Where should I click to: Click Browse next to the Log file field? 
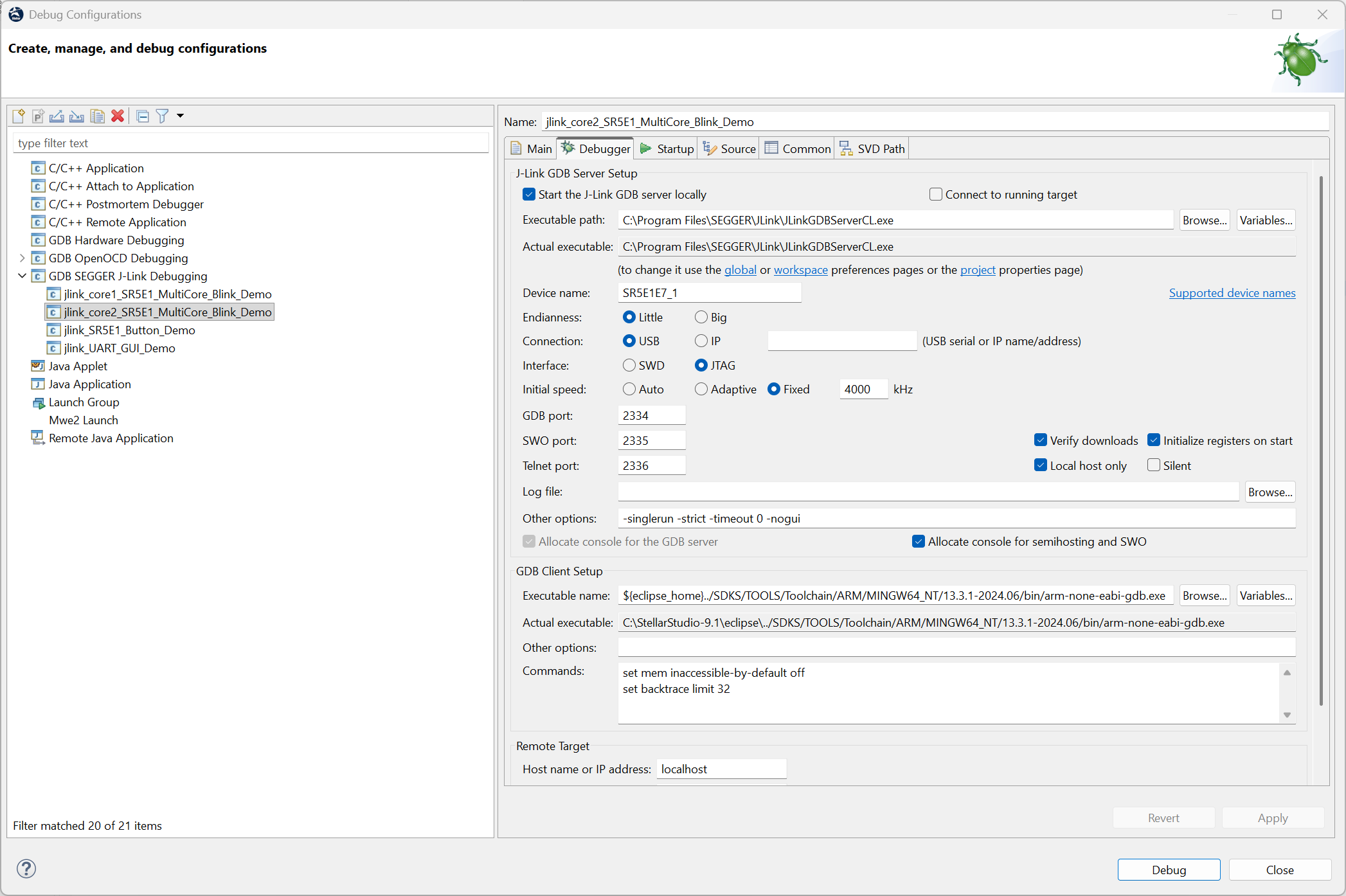tap(1270, 492)
